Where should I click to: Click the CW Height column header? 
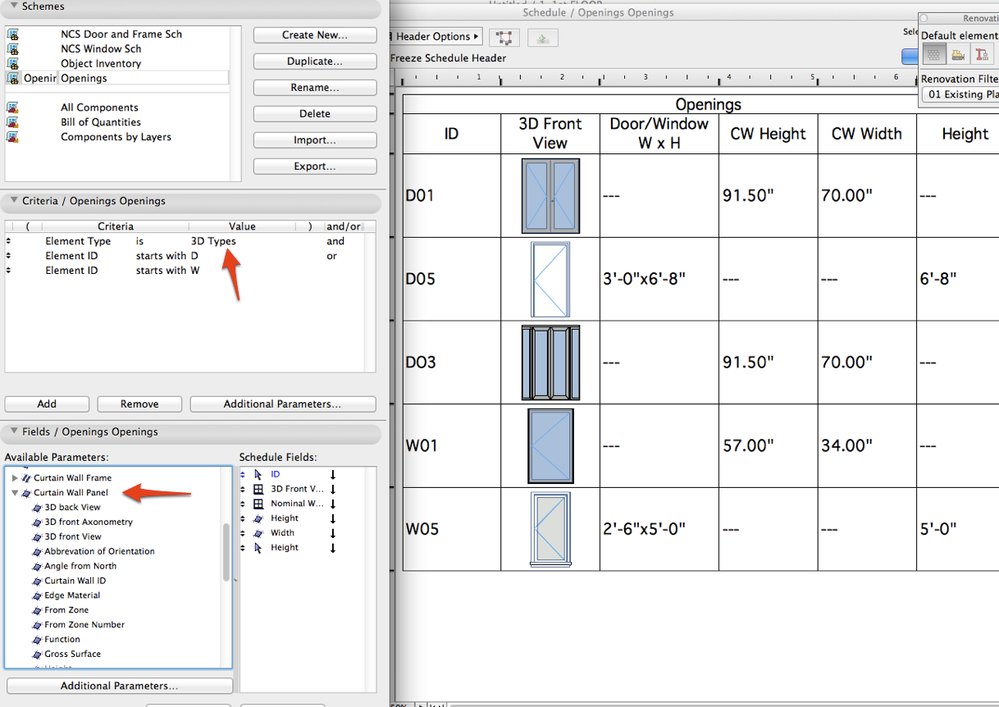(x=768, y=134)
